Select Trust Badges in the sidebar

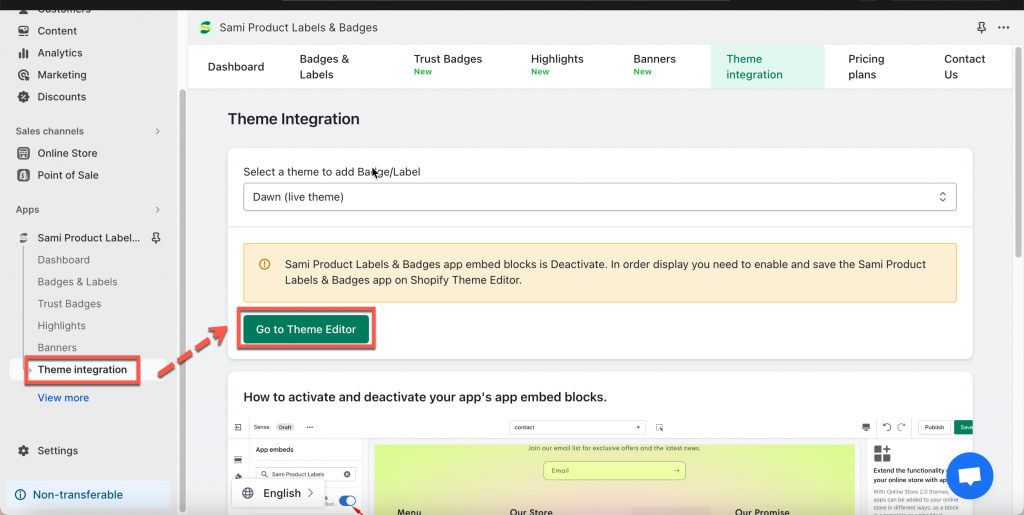pos(69,304)
